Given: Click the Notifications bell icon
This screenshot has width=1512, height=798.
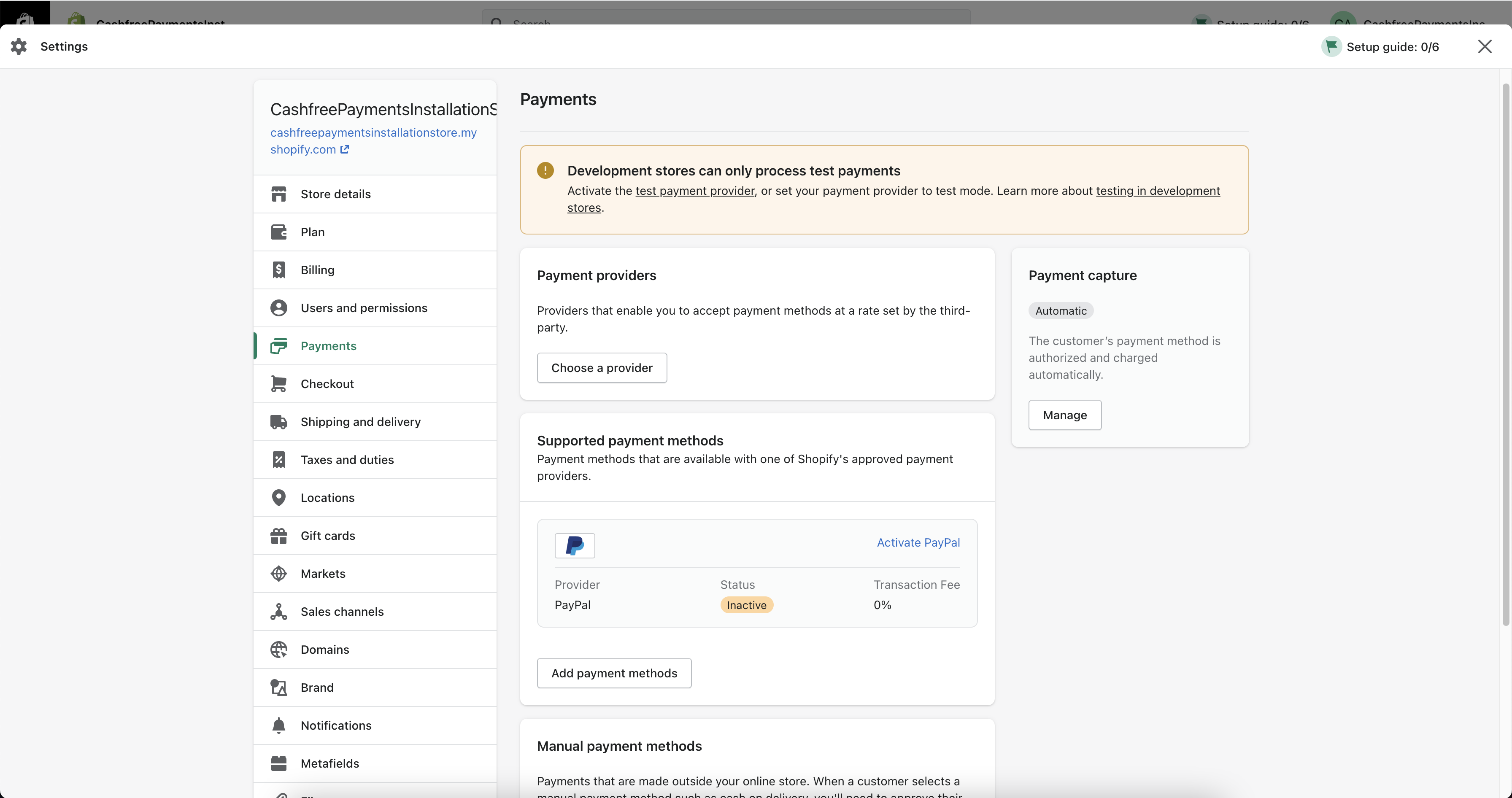Looking at the screenshot, I should click(x=279, y=725).
